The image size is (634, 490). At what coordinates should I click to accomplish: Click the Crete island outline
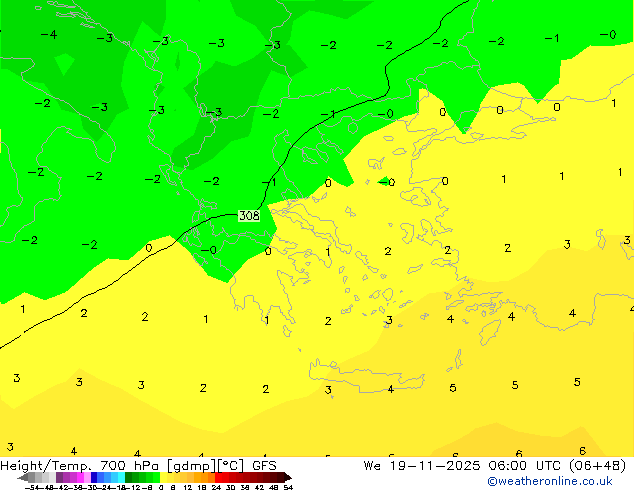point(366,376)
